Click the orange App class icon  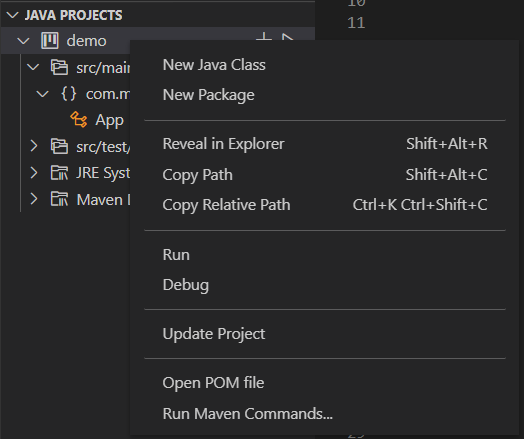pos(79,119)
